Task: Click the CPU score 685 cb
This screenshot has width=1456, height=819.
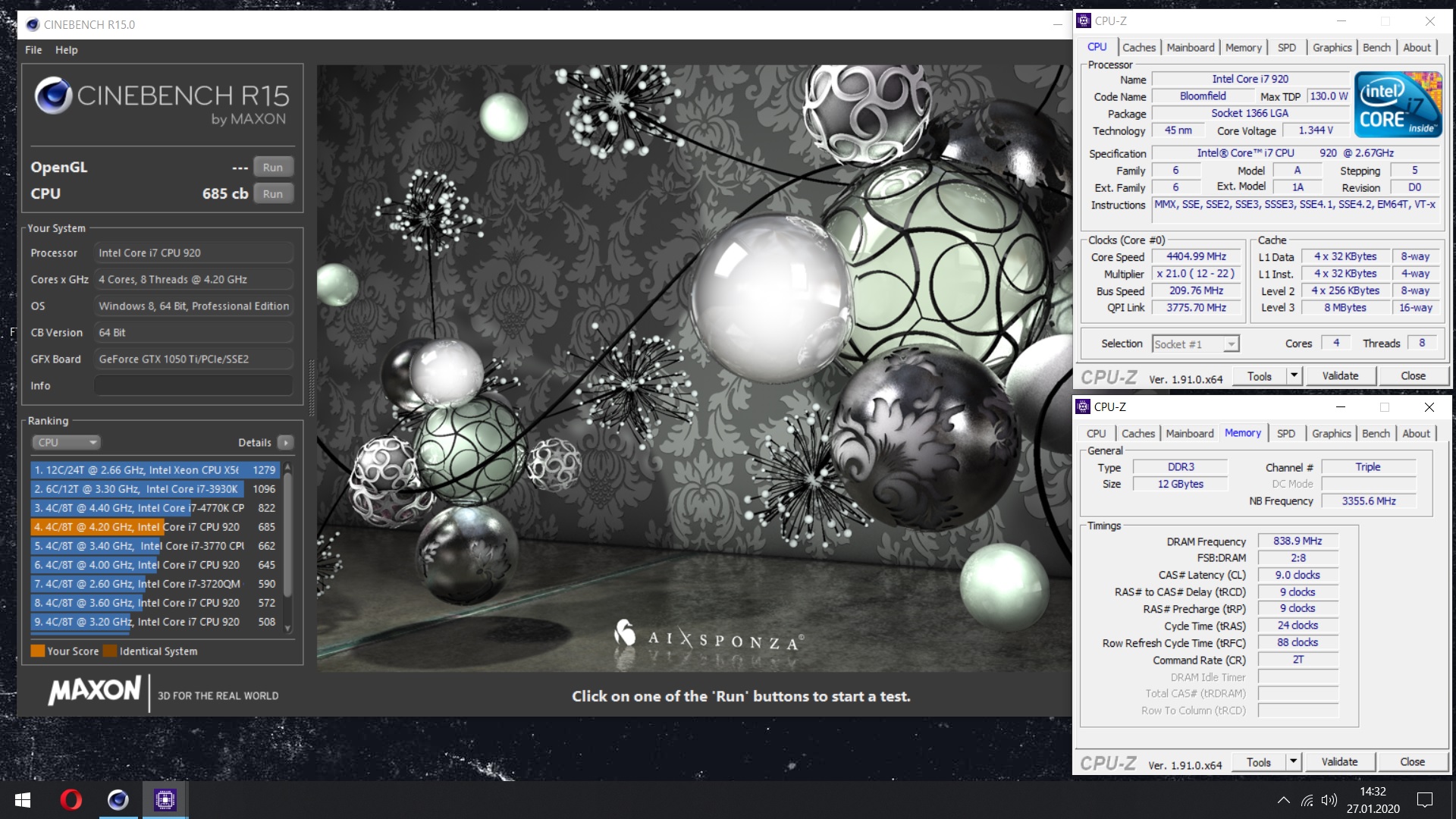Action: coord(224,193)
